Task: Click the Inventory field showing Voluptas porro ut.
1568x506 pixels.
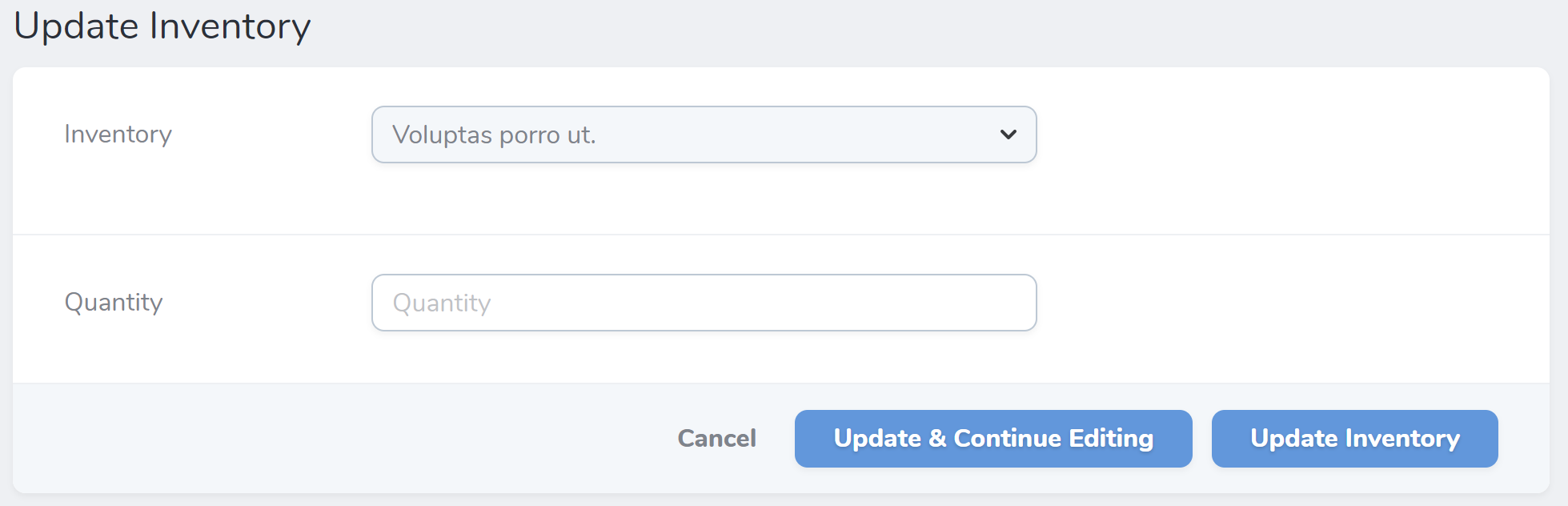Action: click(x=703, y=135)
